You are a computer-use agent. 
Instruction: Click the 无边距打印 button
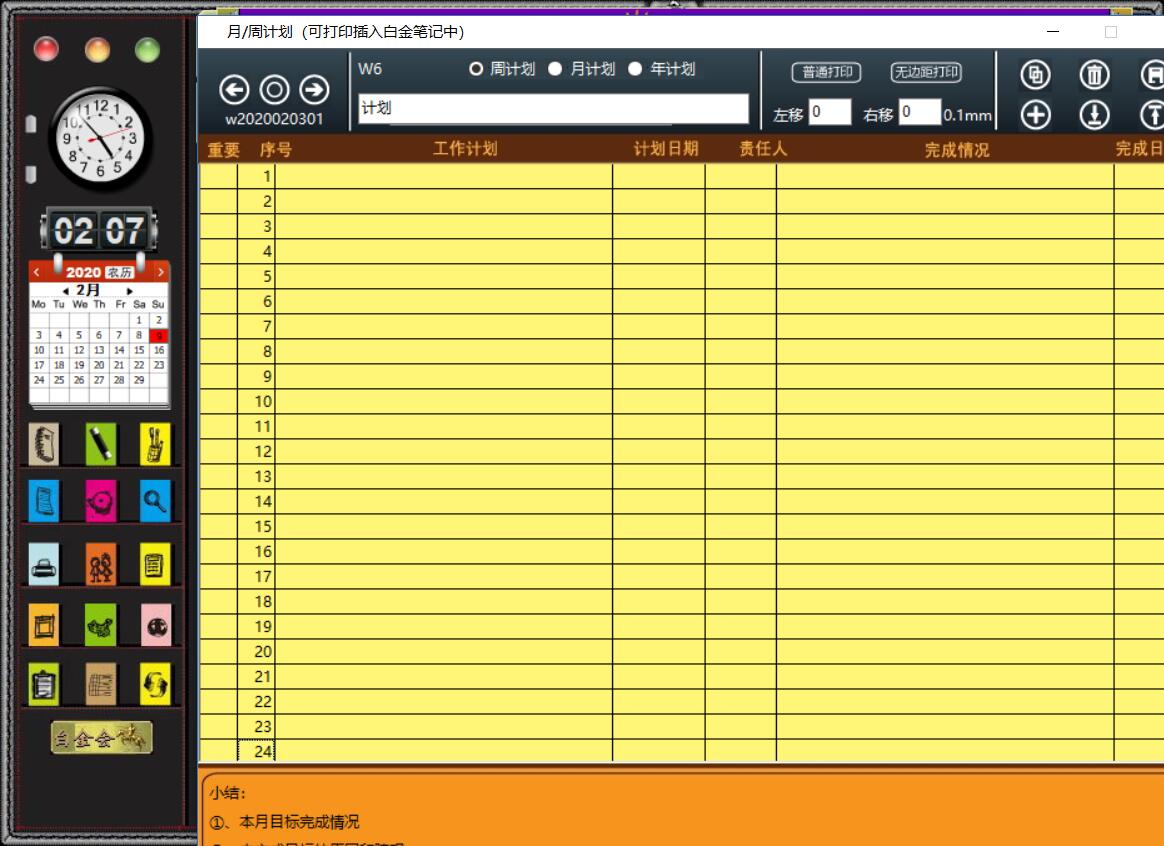(x=926, y=72)
